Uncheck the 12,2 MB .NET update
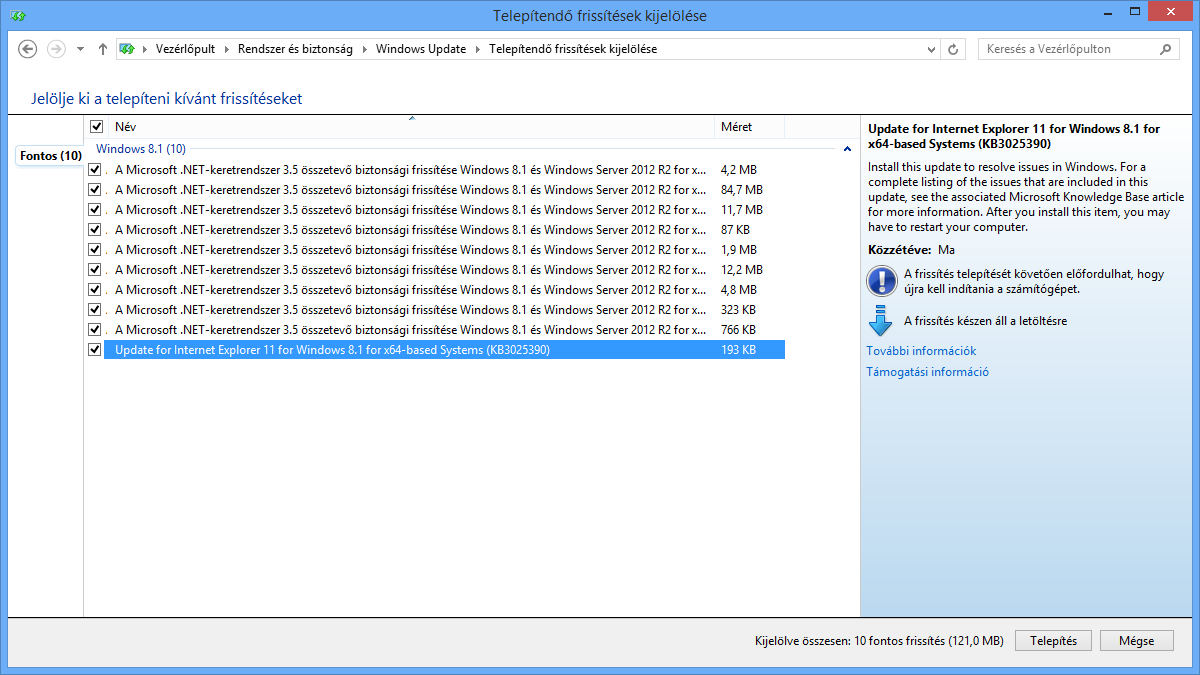Viewport: 1200px width, 675px height. pos(95,270)
